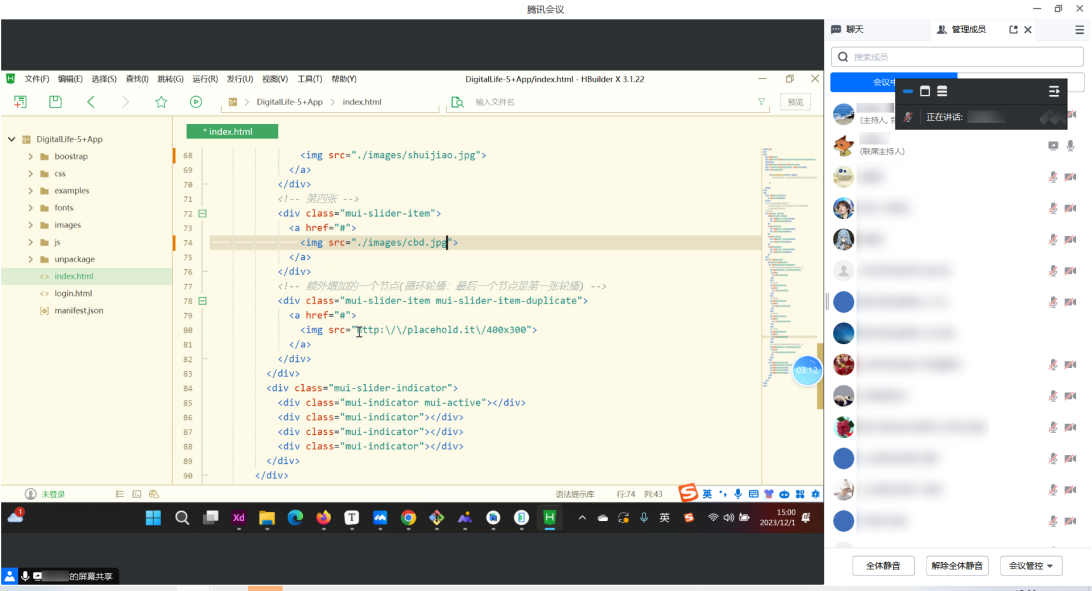Select the index.html editor tab
This screenshot has height=591, width=1092.
(x=232, y=132)
